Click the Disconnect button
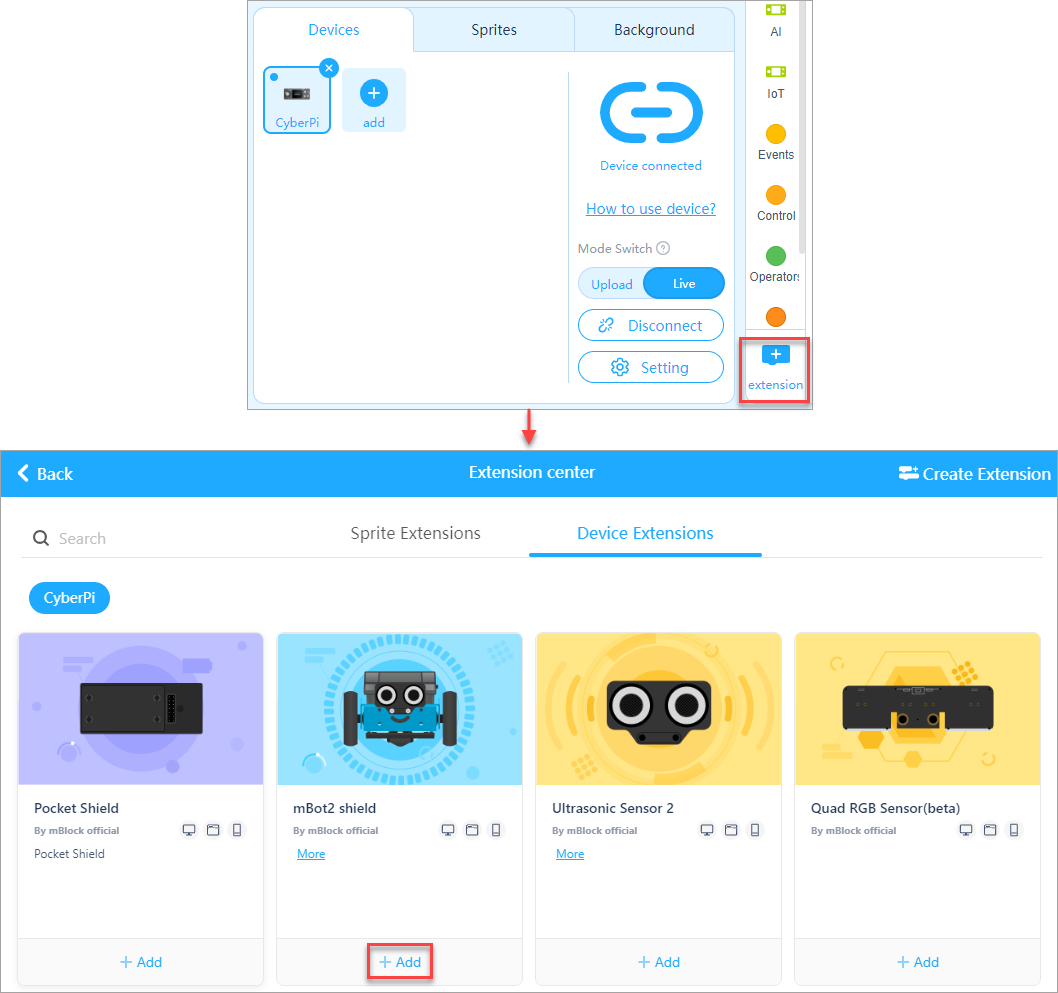This screenshot has height=993, width=1058. click(x=651, y=326)
